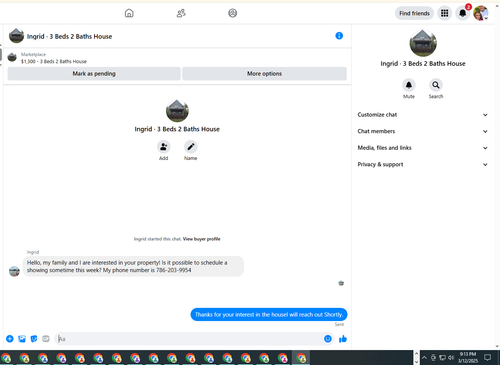
Task: Click the Add people icon
Action: tap(163, 147)
